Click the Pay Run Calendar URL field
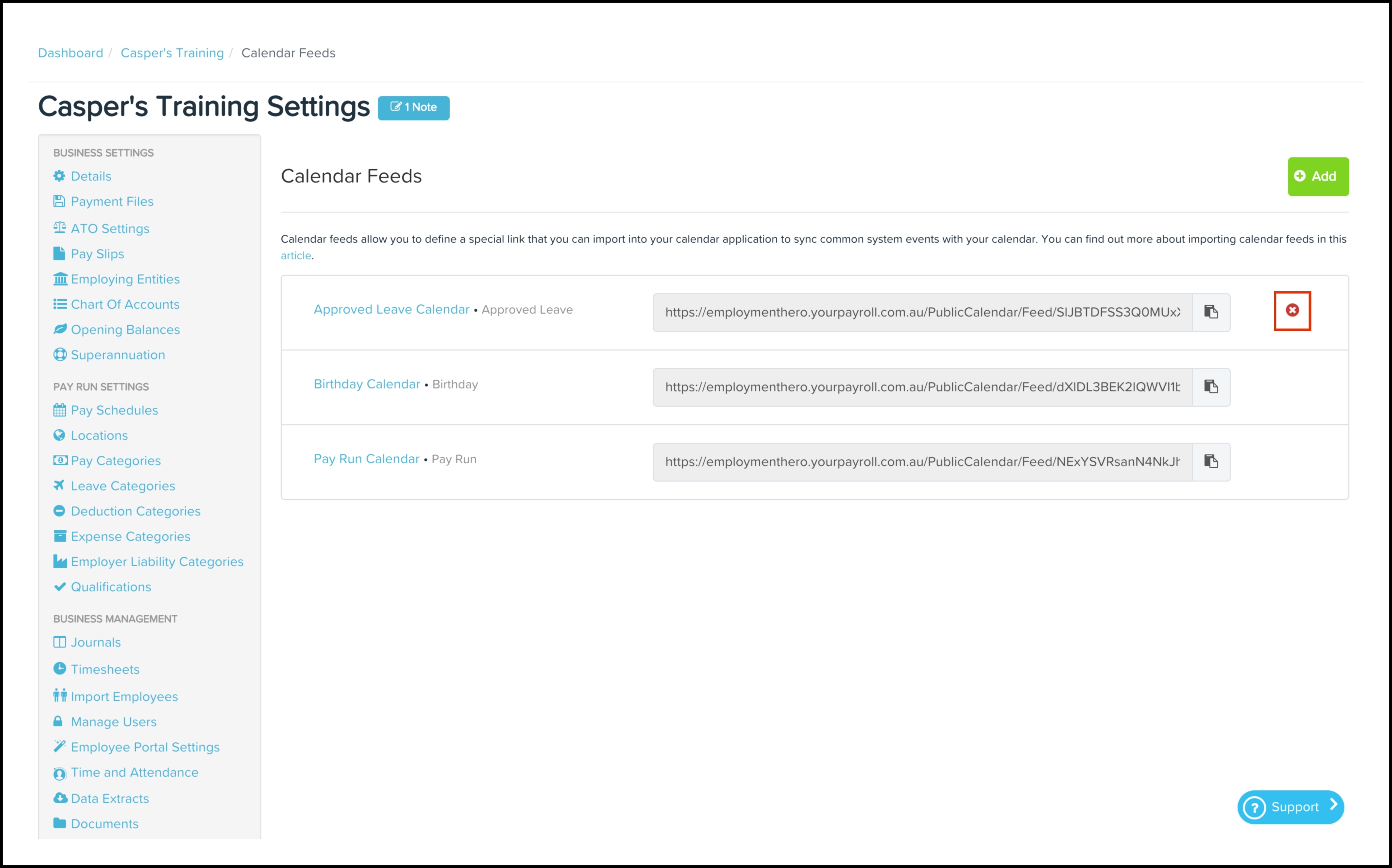The height and width of the screenshot is (868, 1392). point(922,462)
